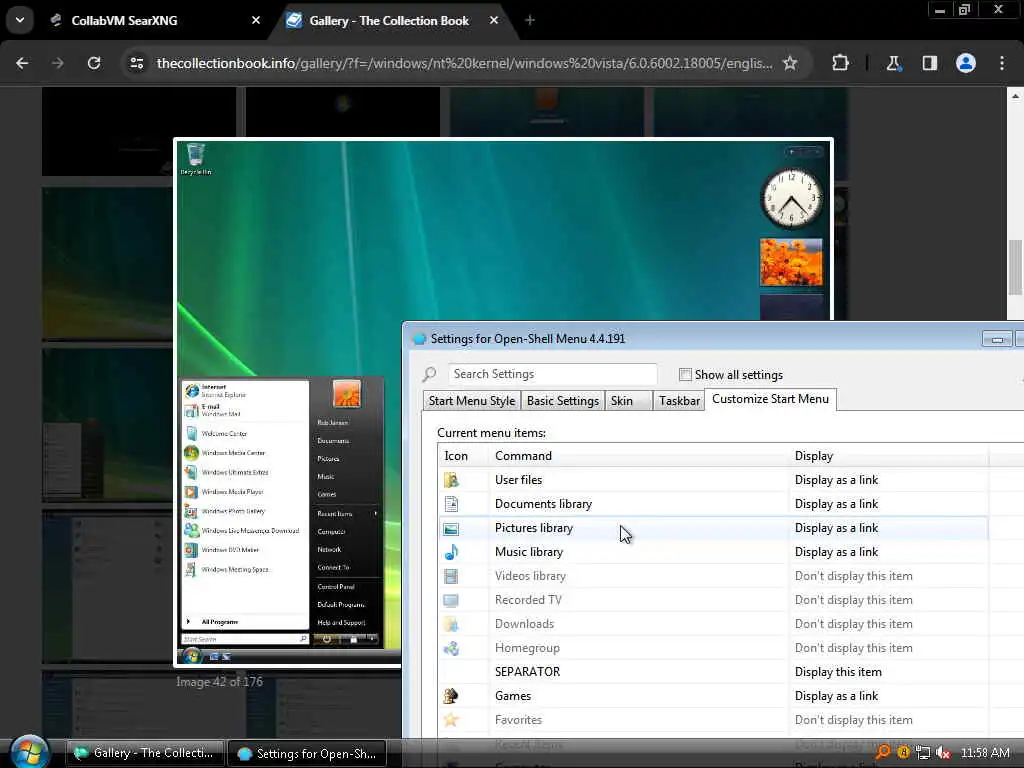Click the network tray icon
Image resolution: width=1024 pixels, height=768 pixels.
(x=923, y=753)
